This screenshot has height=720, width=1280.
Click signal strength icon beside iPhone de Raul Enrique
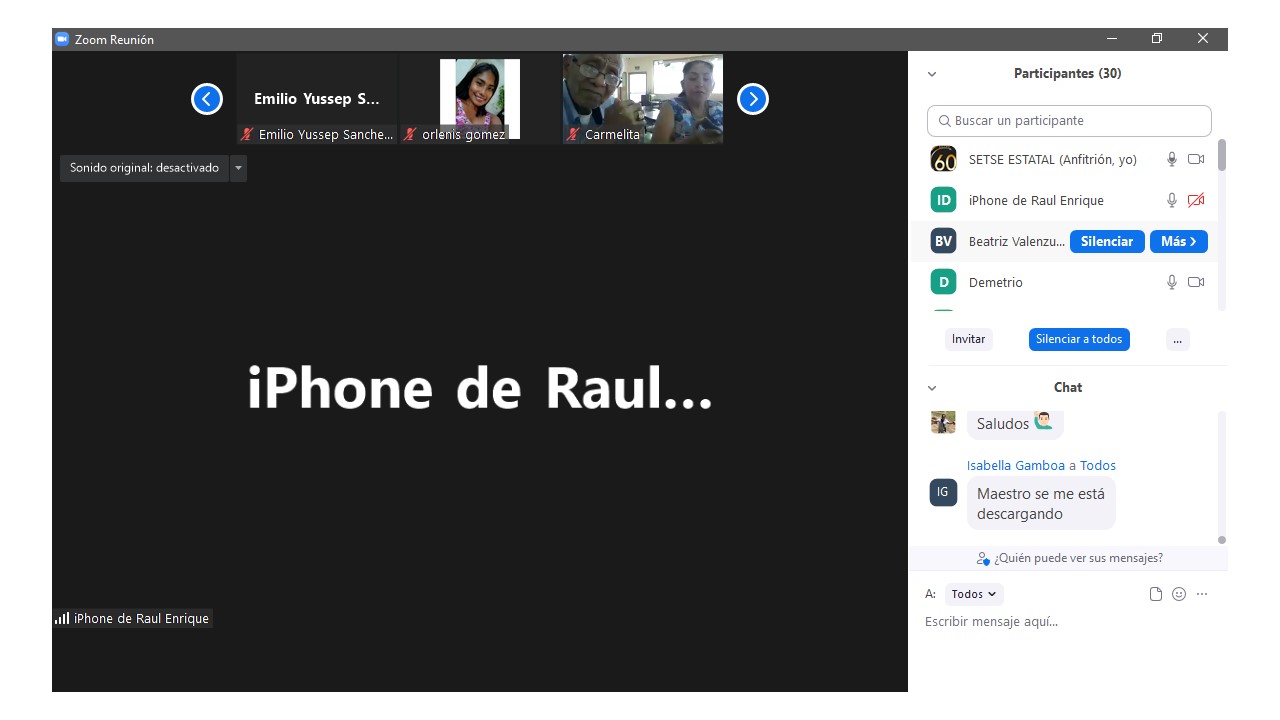pos(62,619)
